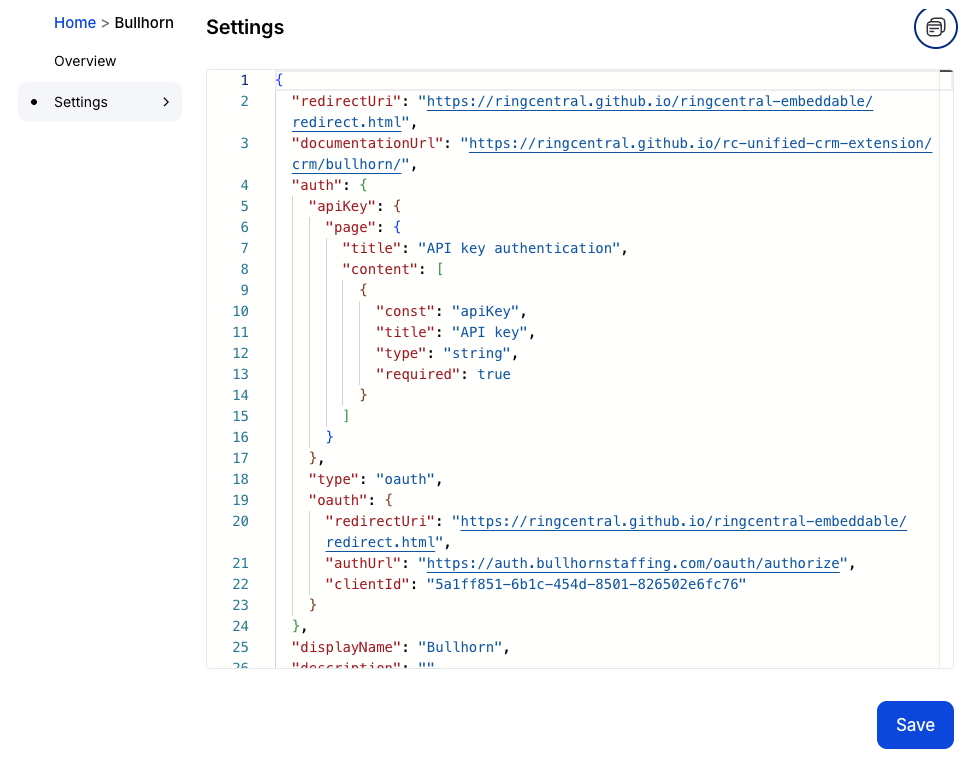Select Overview in the sidebar

pyautogui.click(x=85, y=61)
